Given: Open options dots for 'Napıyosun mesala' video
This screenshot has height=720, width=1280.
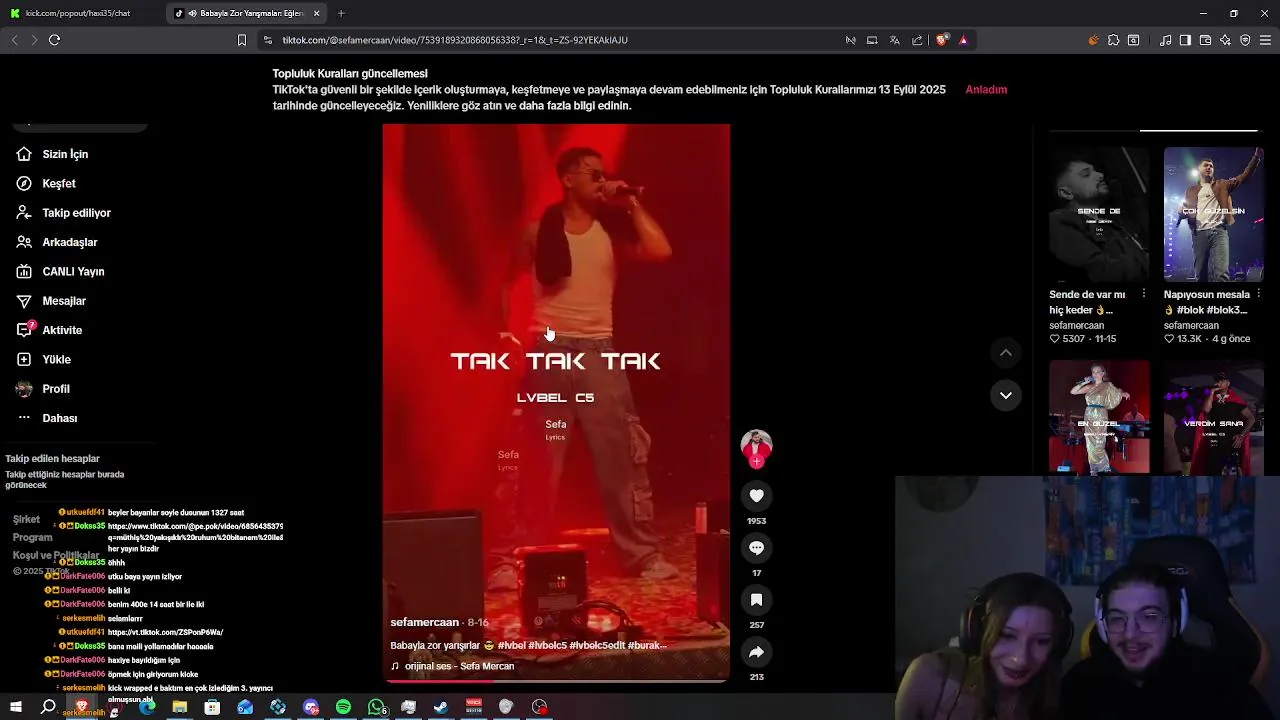Looking at the screenshot, I should click(x=1258, y=294).
